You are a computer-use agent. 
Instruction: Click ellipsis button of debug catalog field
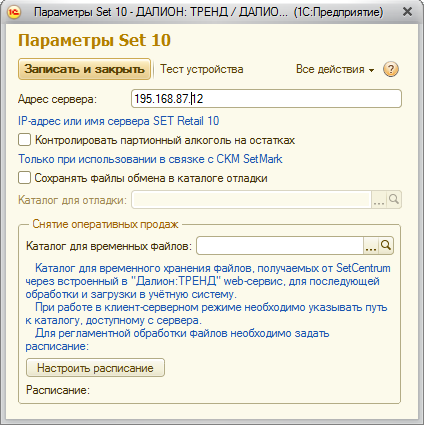click(x=379, y=200)
